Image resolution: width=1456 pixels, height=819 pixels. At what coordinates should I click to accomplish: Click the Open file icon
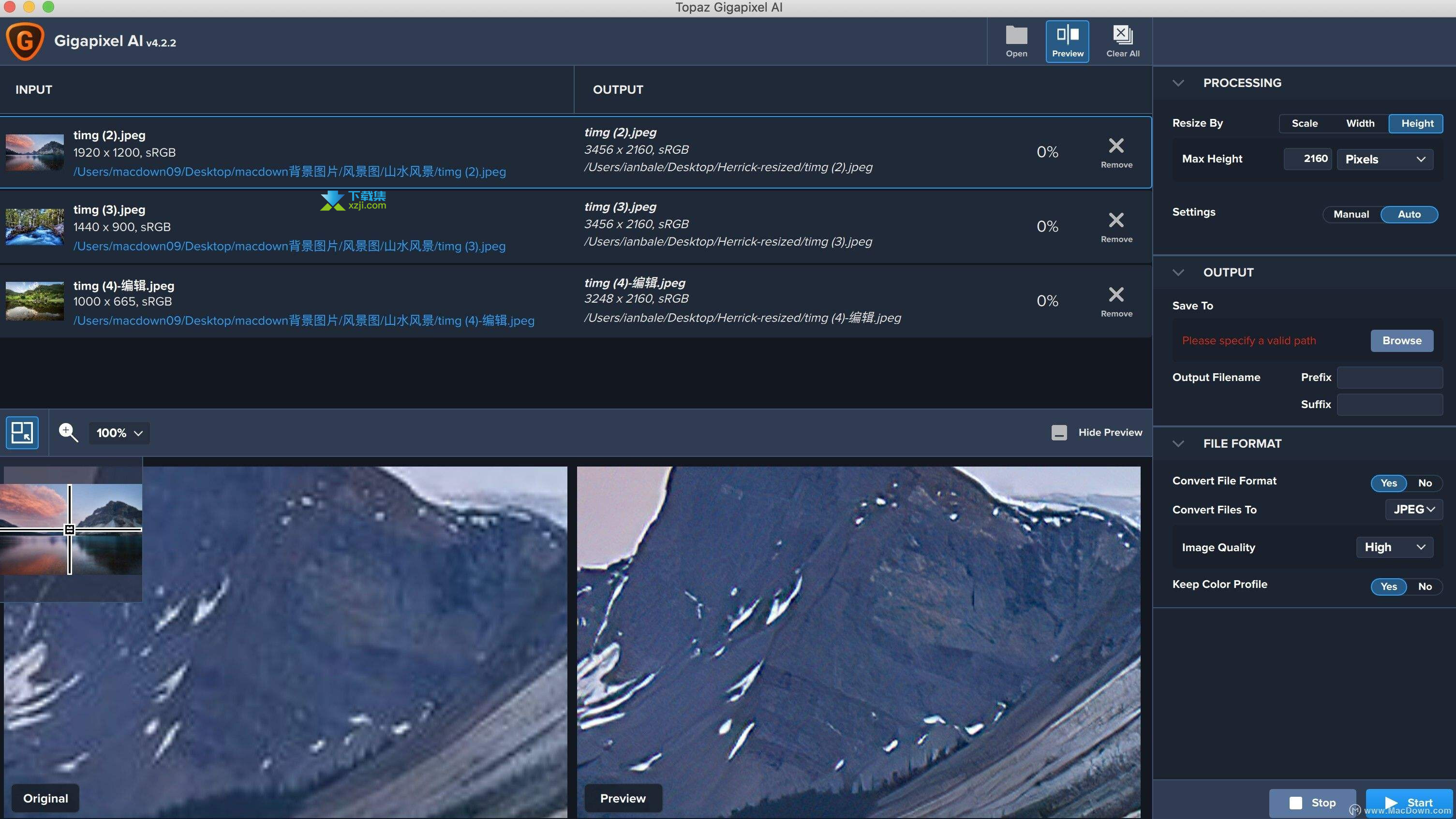[x=1016, y=40]
